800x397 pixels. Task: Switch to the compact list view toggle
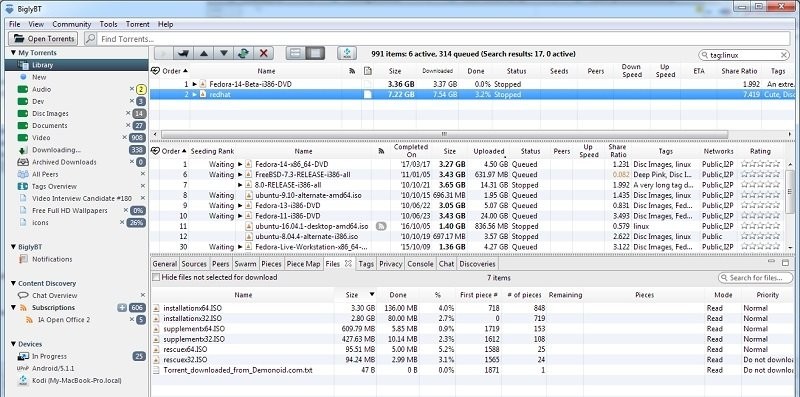295,53
